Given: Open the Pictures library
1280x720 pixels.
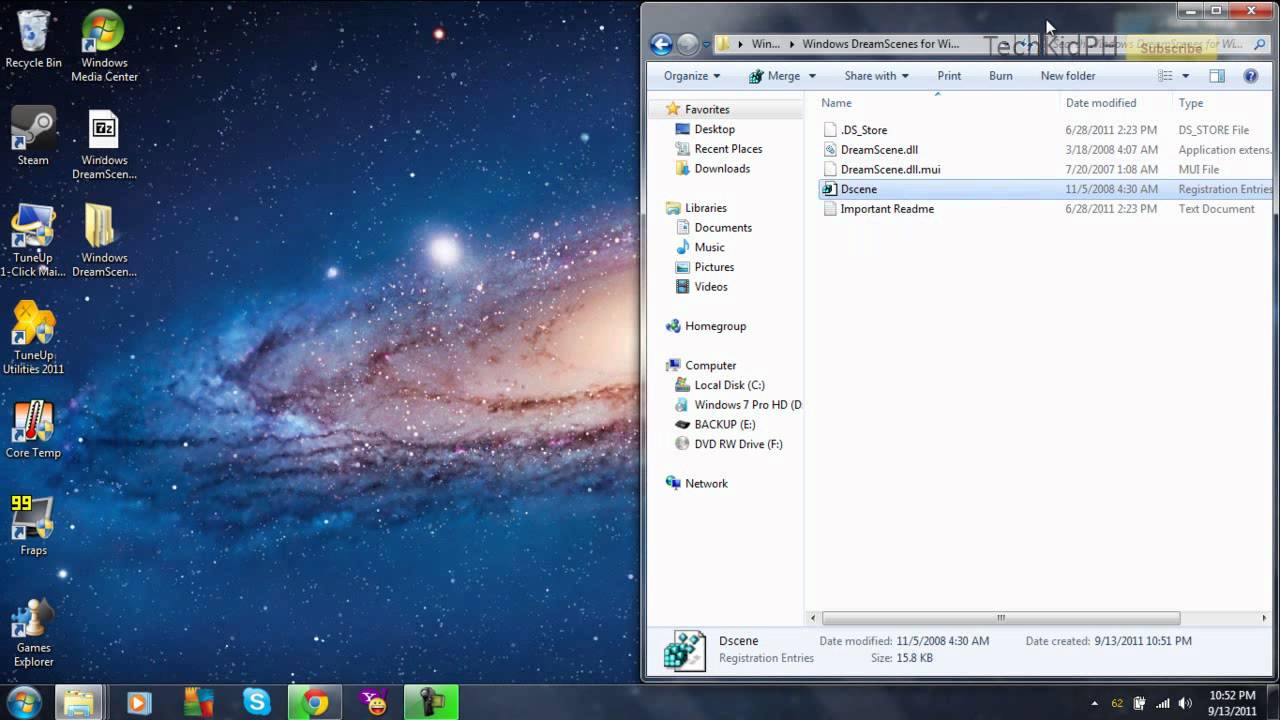Looking at the screenshot, I should click(714, 267).
